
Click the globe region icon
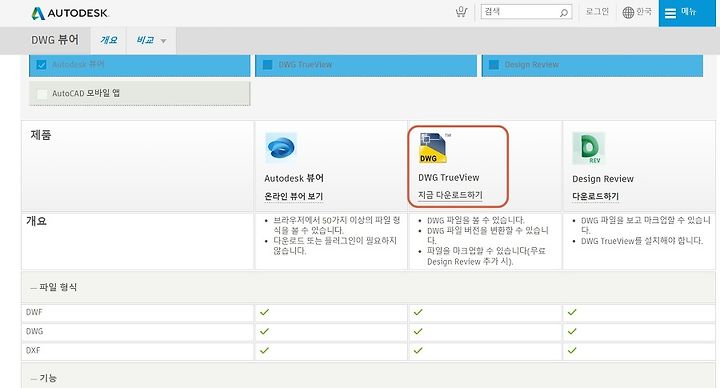click(x=628, y=12)
